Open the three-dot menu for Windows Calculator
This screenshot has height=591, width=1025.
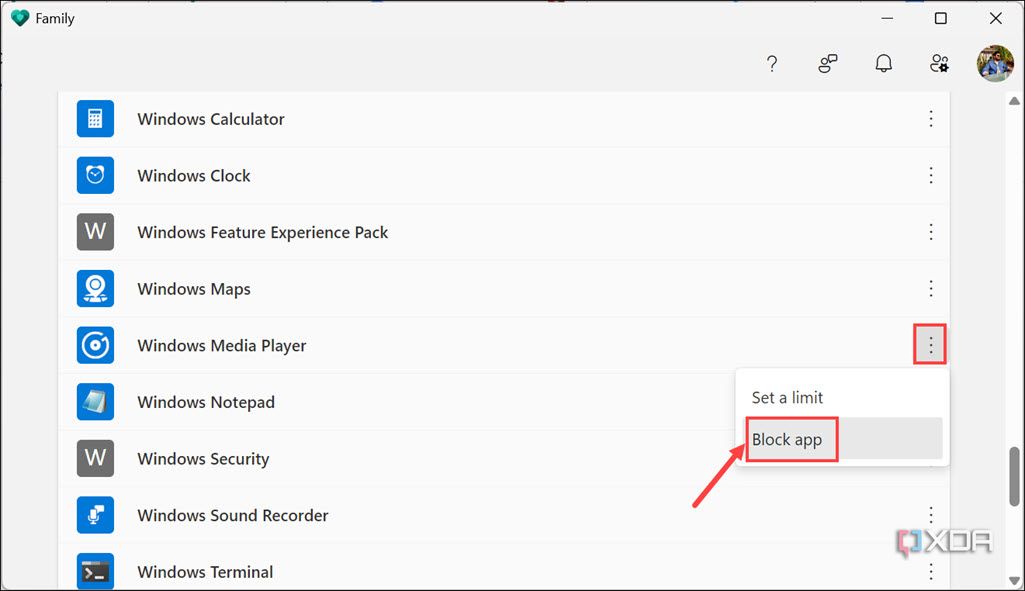click(930, 118)
